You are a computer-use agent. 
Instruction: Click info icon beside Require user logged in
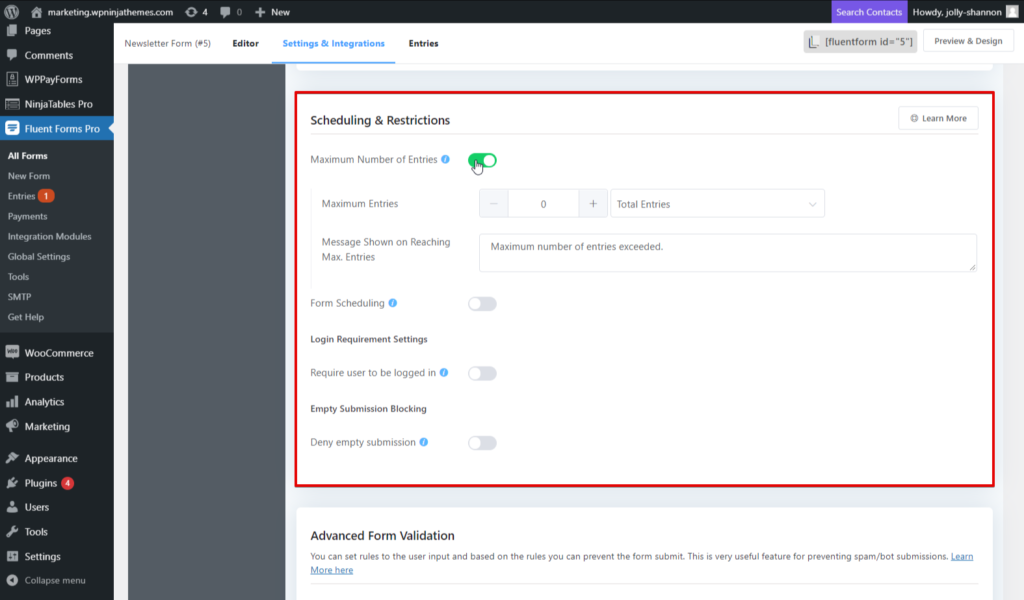(444, 372)
